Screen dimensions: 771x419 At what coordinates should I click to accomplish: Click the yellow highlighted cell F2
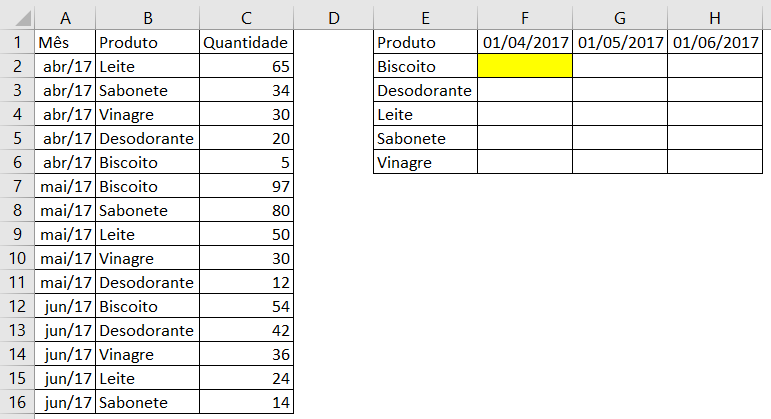point(525,66)
